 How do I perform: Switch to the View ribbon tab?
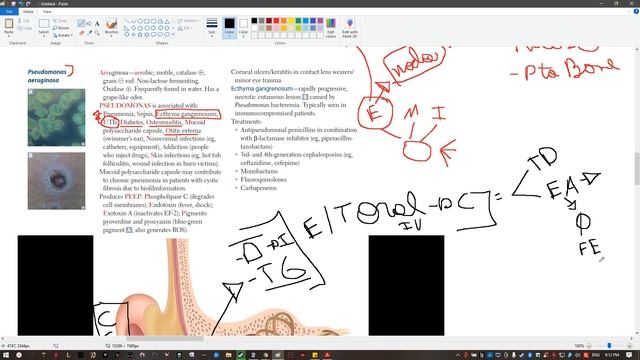(x=47, y=12)
